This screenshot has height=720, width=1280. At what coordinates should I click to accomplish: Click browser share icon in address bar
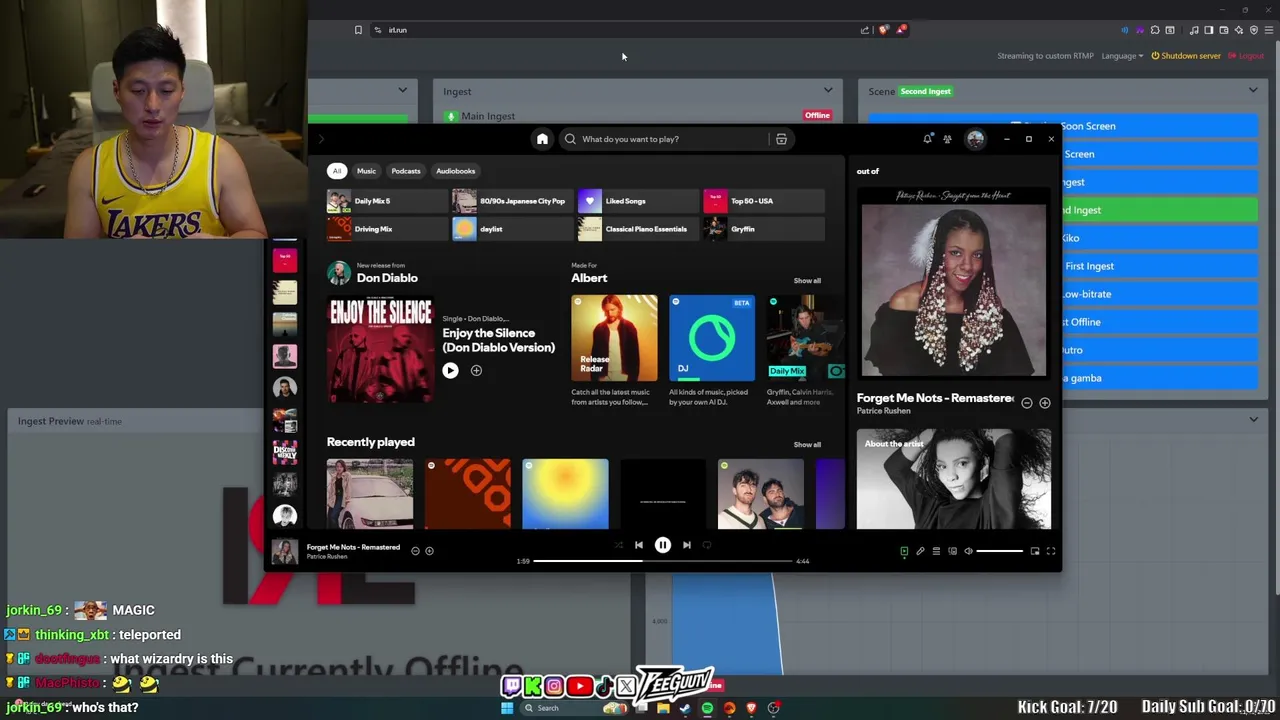(x=865, y=30)
